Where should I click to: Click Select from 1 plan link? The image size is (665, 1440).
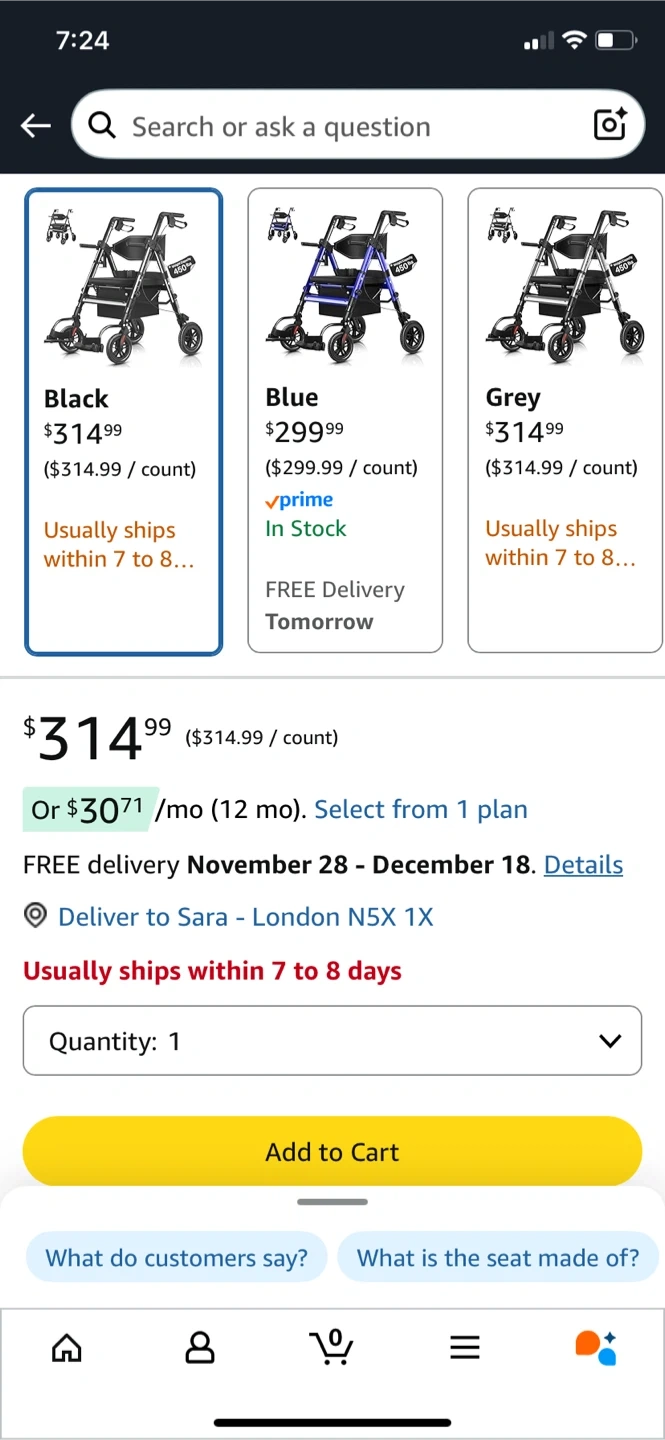click(x=421, y=809)
